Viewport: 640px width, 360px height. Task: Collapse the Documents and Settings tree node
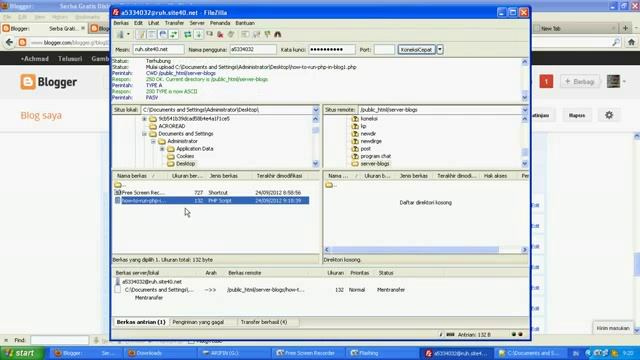click(144, 134)
